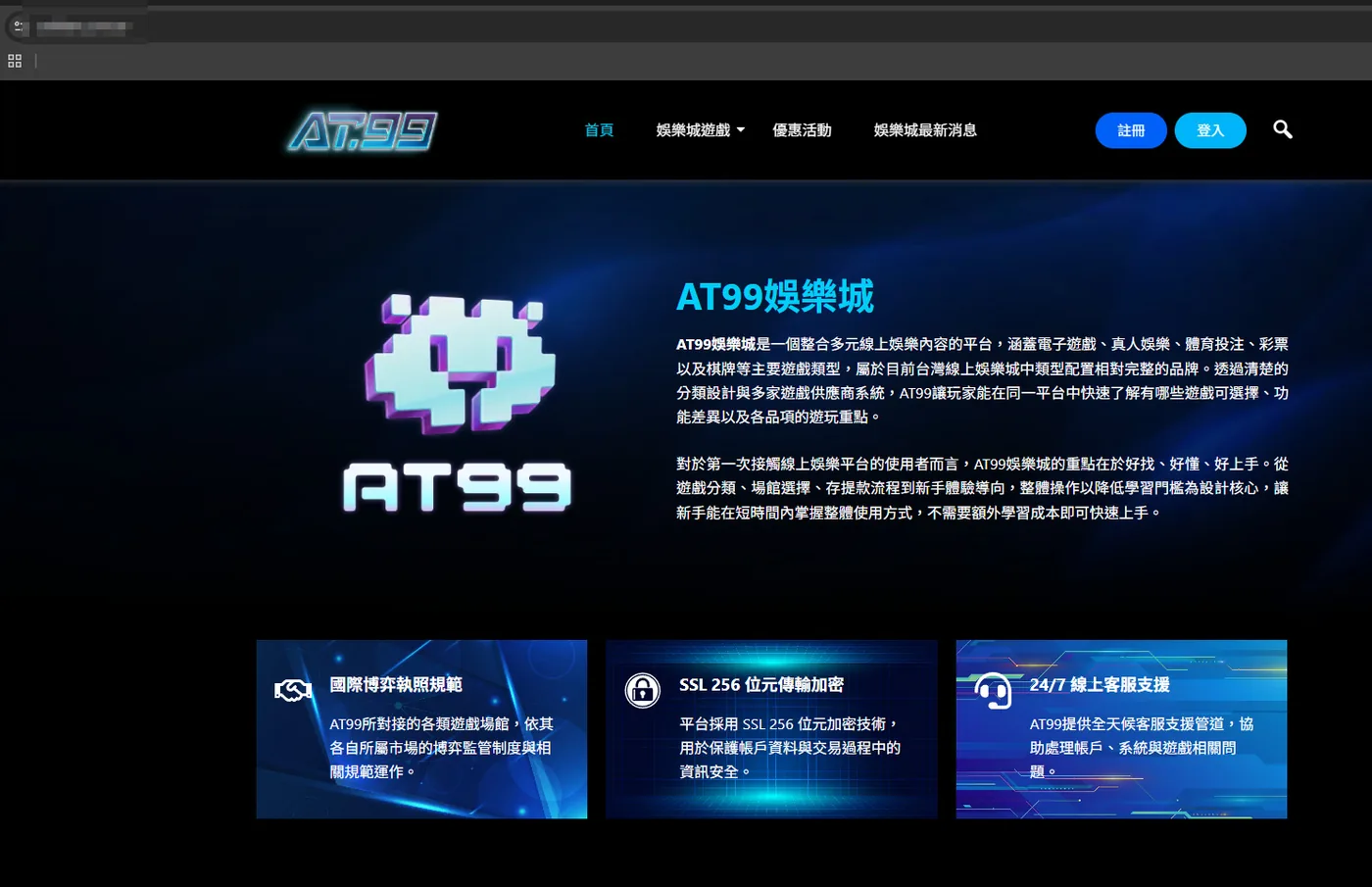Select the 國際博弈執照規範 card title
The height and width of the screenshot is (887, 1372).
tap(396, 684)
